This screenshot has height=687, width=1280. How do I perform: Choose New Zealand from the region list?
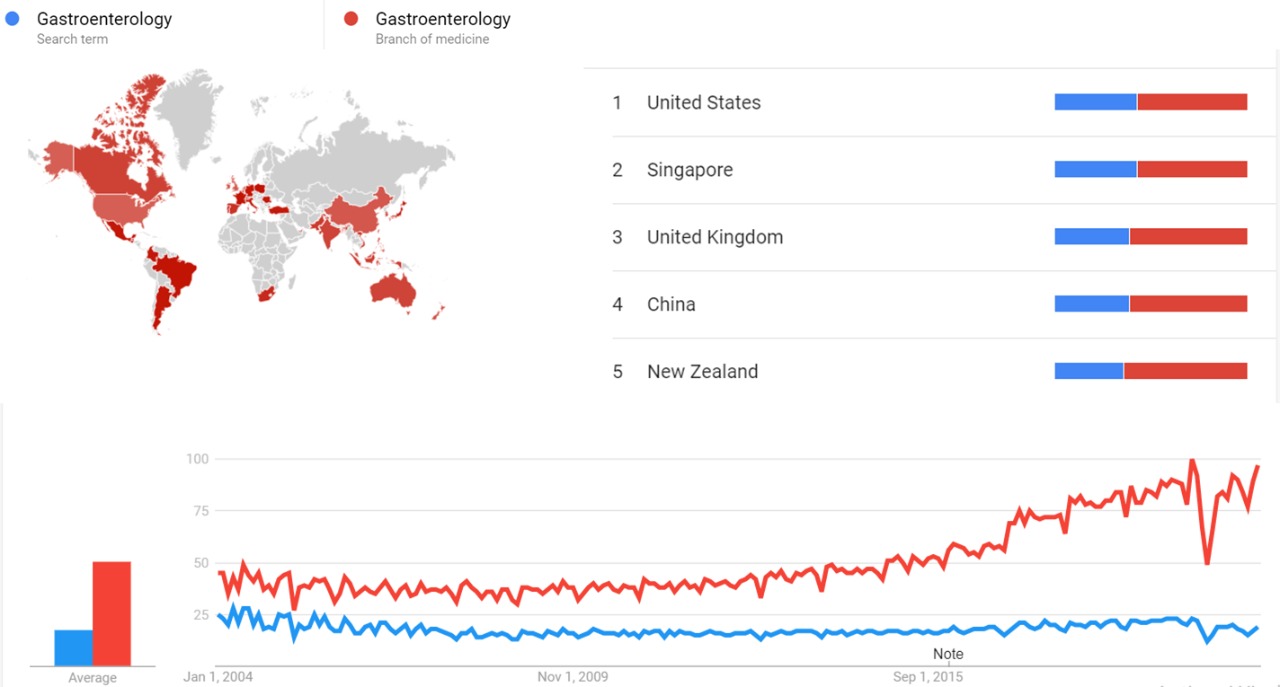pos(702,371)
